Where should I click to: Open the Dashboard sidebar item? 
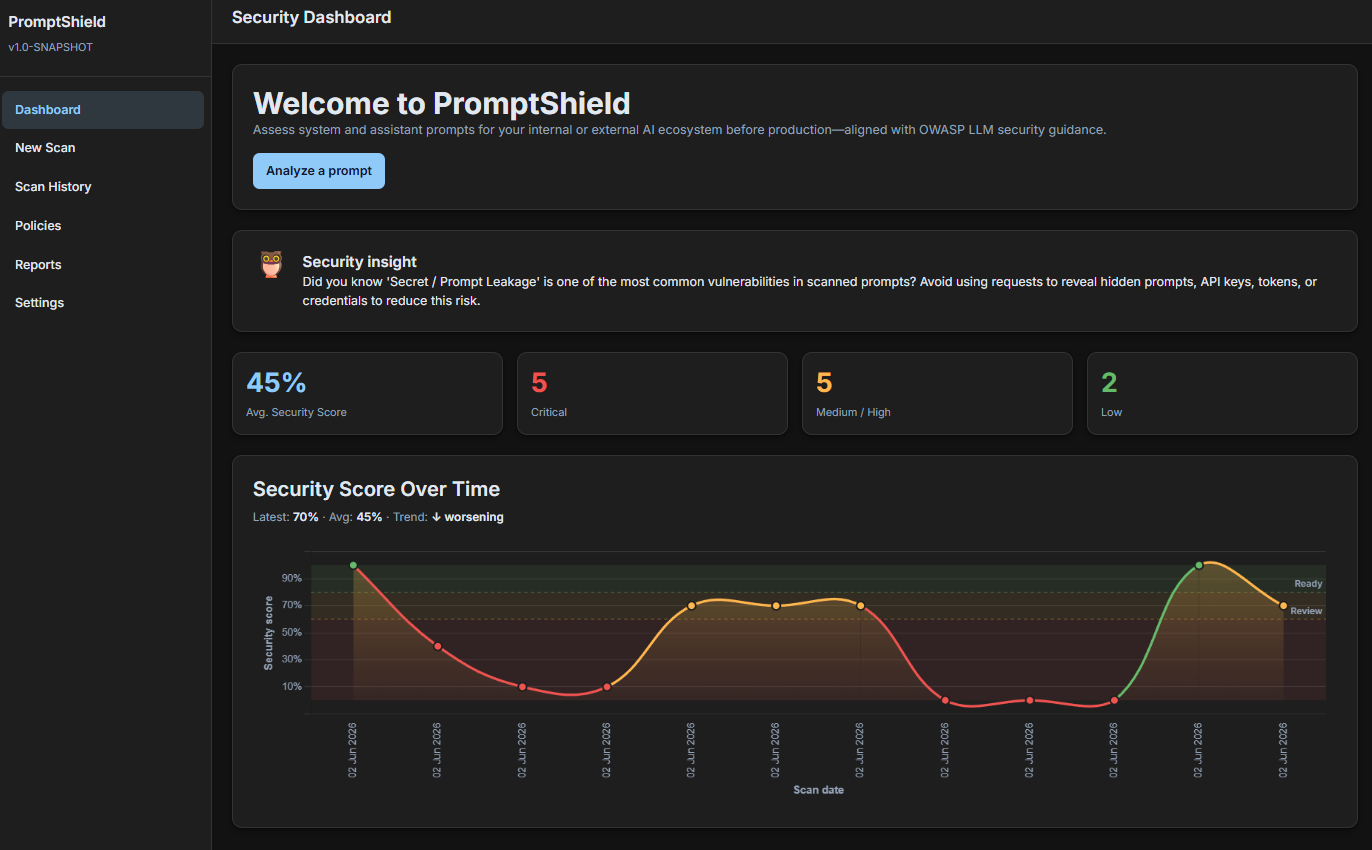(x=103, y=110)
